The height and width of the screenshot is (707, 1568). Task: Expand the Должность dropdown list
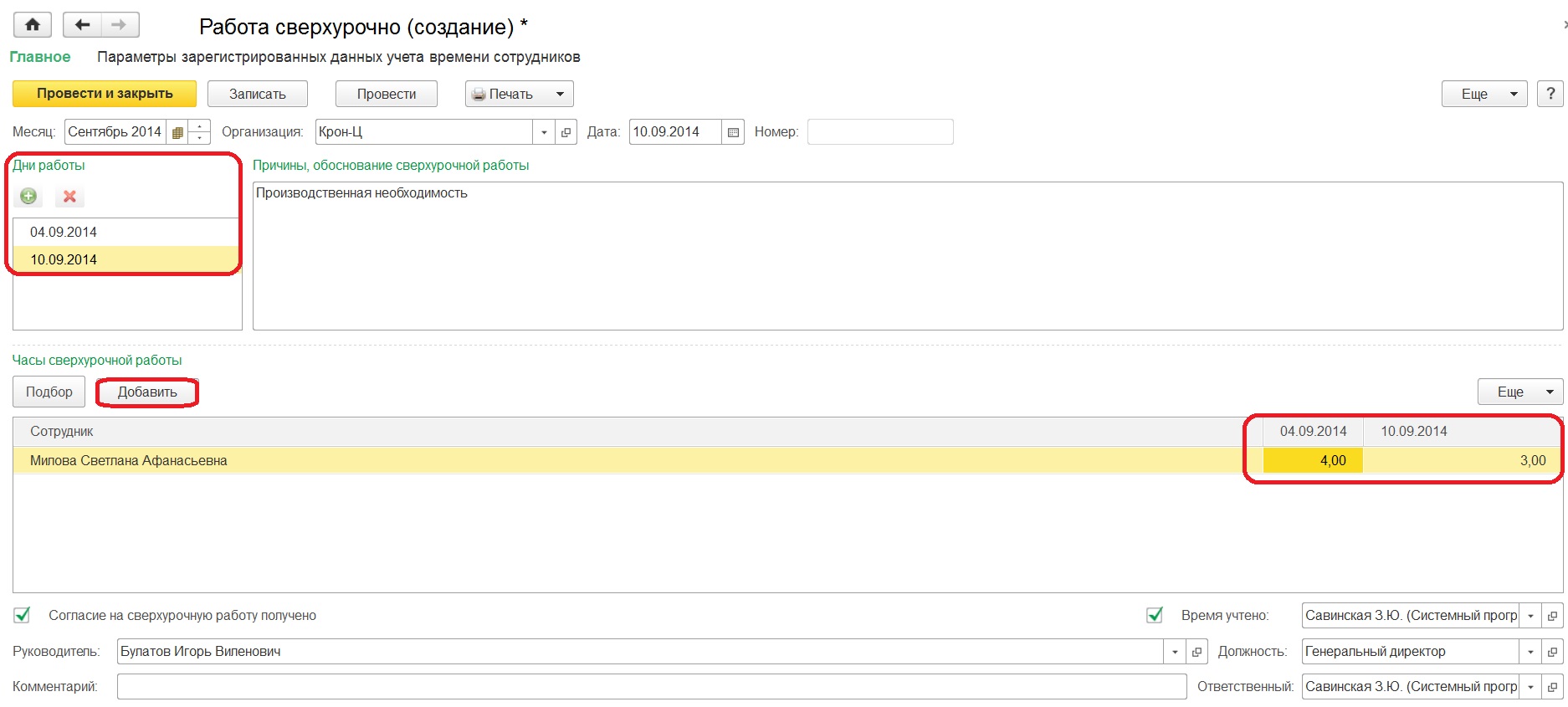1530,652
